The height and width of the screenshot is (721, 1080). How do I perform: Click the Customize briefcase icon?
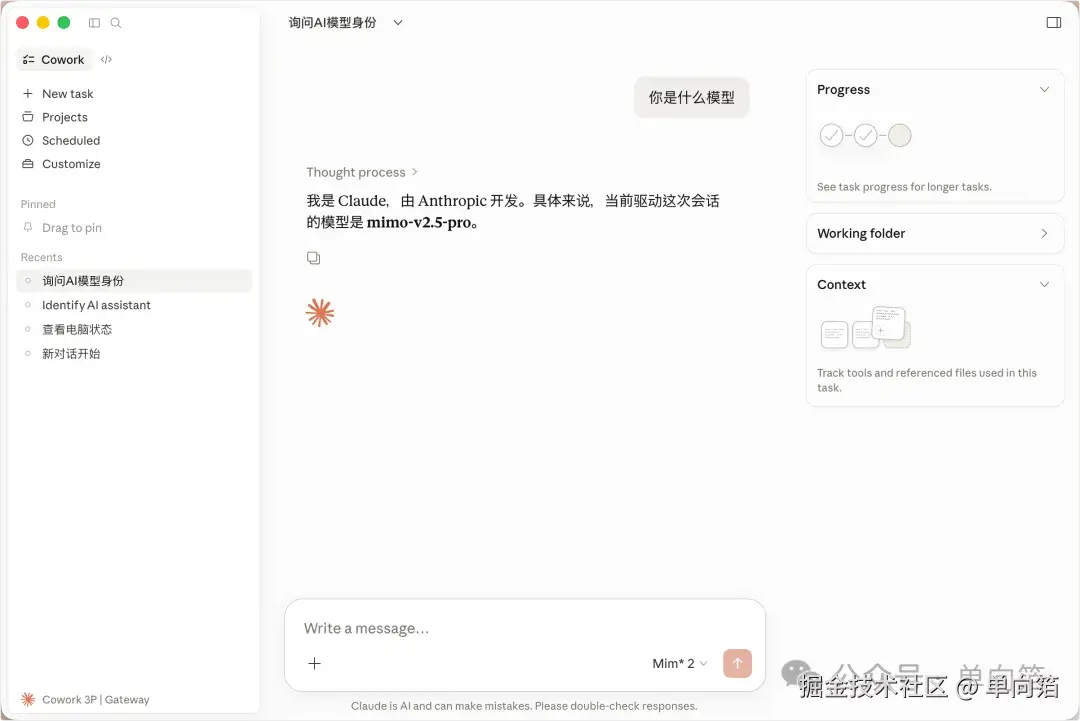(28, 164)
